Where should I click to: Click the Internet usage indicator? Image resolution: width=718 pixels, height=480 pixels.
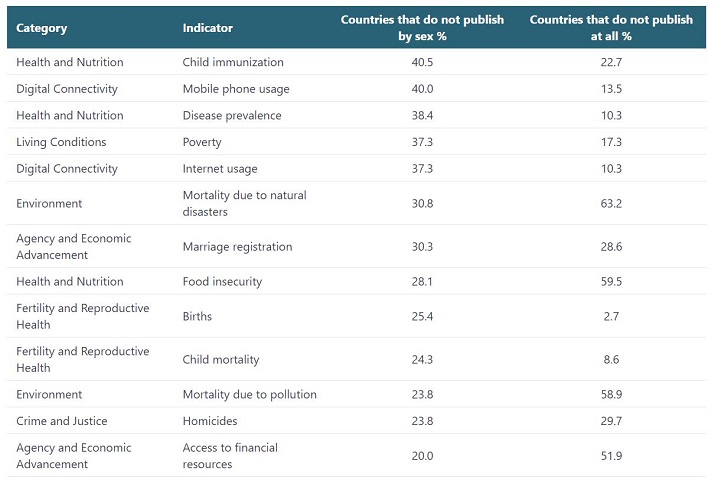click(x=220, y=169)
